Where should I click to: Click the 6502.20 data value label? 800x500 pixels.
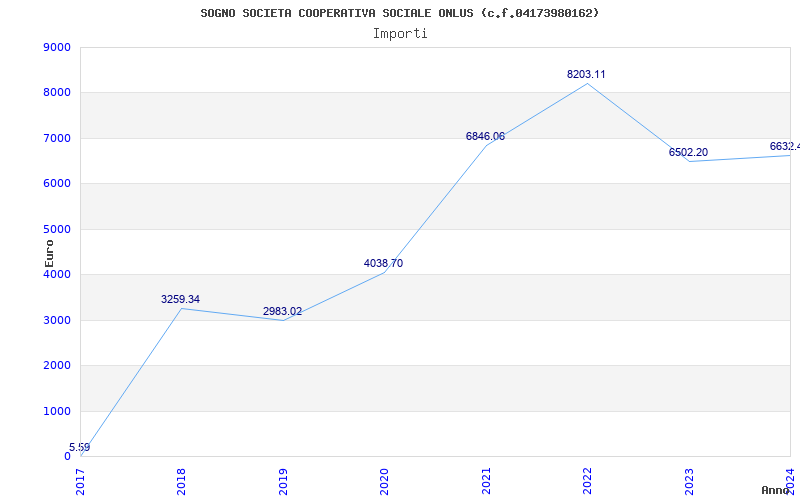click(688, 153)
